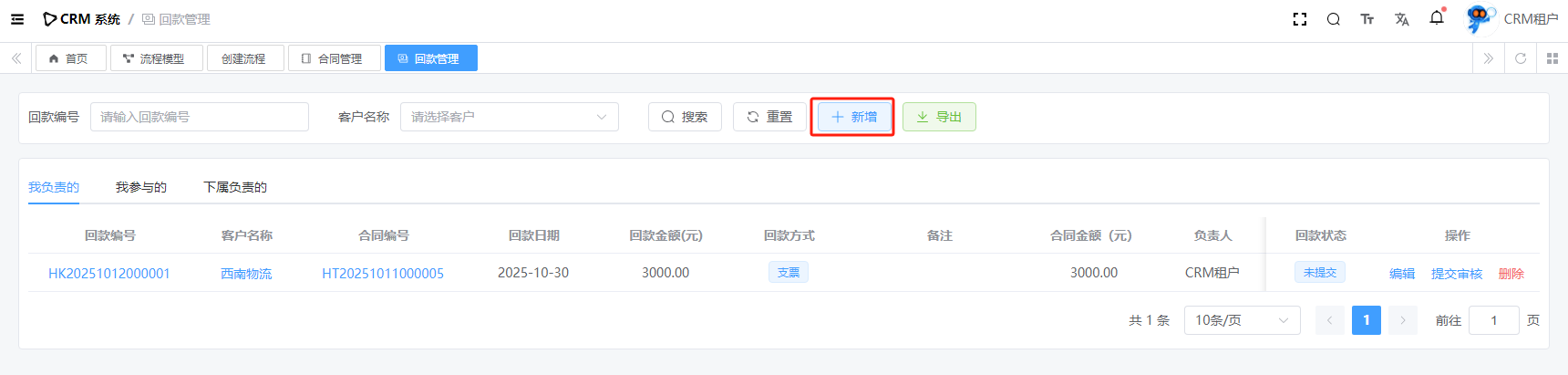Click the 导出 export button
The height and width of the screenshot is (375, 1568).
(939, 117)
